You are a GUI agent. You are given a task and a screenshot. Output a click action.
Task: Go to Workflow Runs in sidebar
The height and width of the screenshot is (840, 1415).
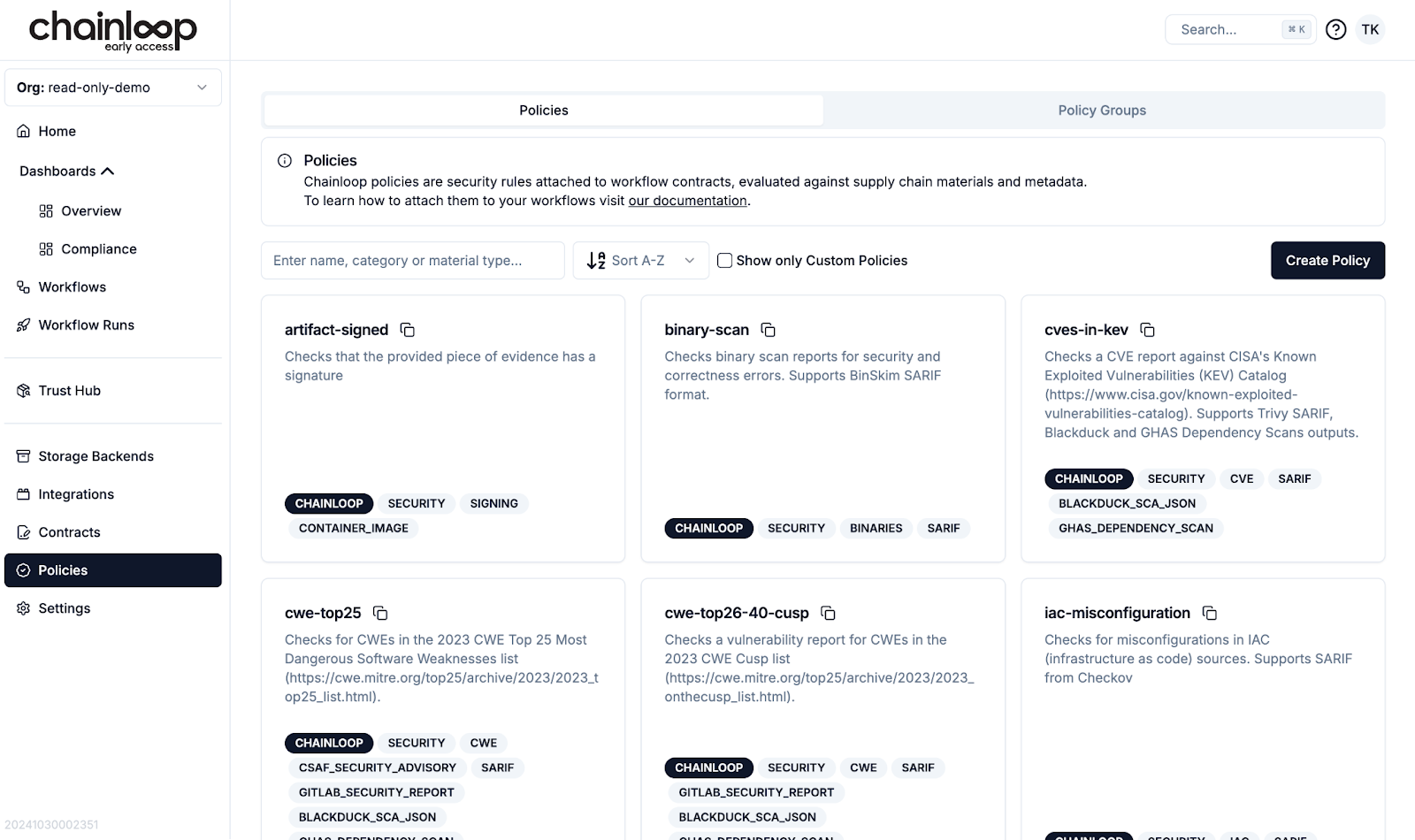[86, 325]
